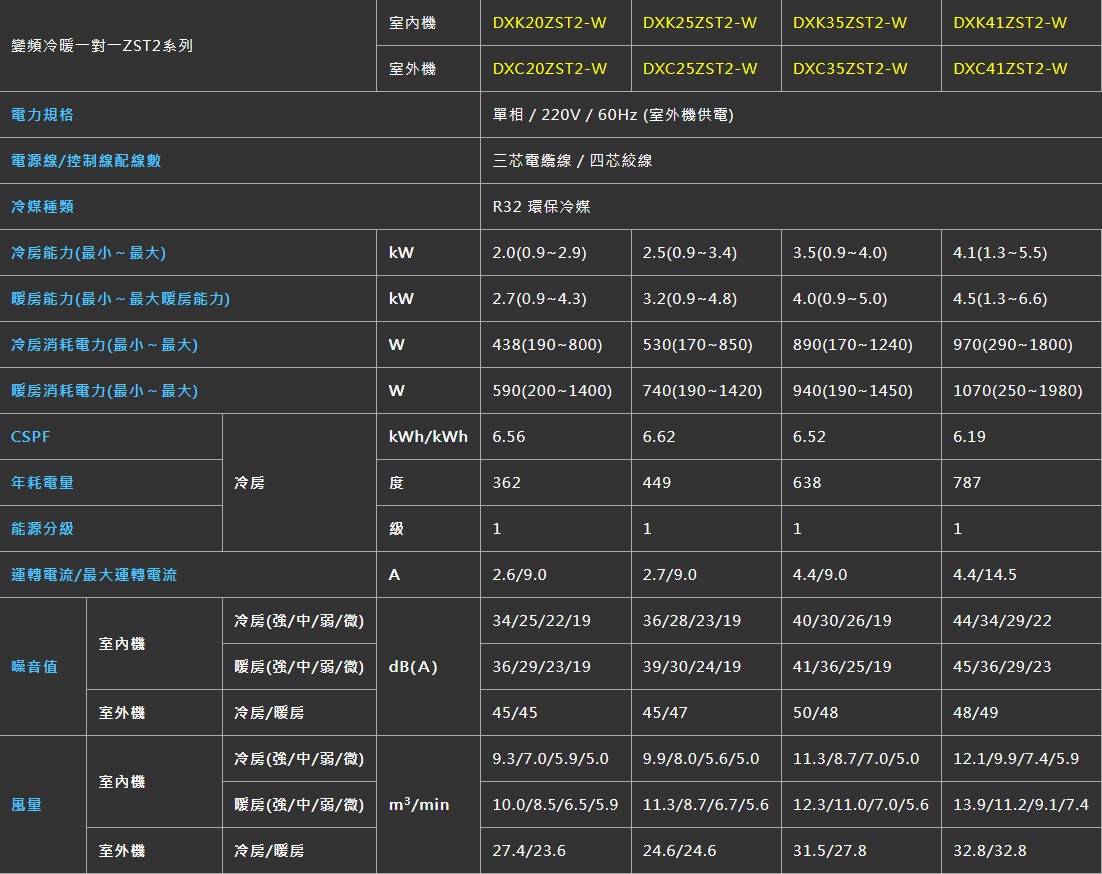Screen dimensions: 1102x874
Task: Click the 能源分級 row label
Action: click(42, 529)
